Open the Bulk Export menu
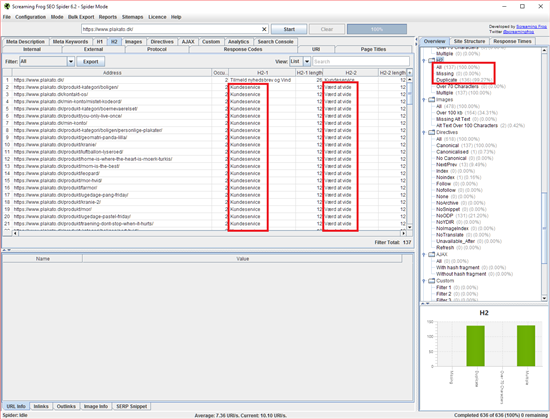Image resolution: width=550 pixels, height=419 pixels. tap(81, 17)
